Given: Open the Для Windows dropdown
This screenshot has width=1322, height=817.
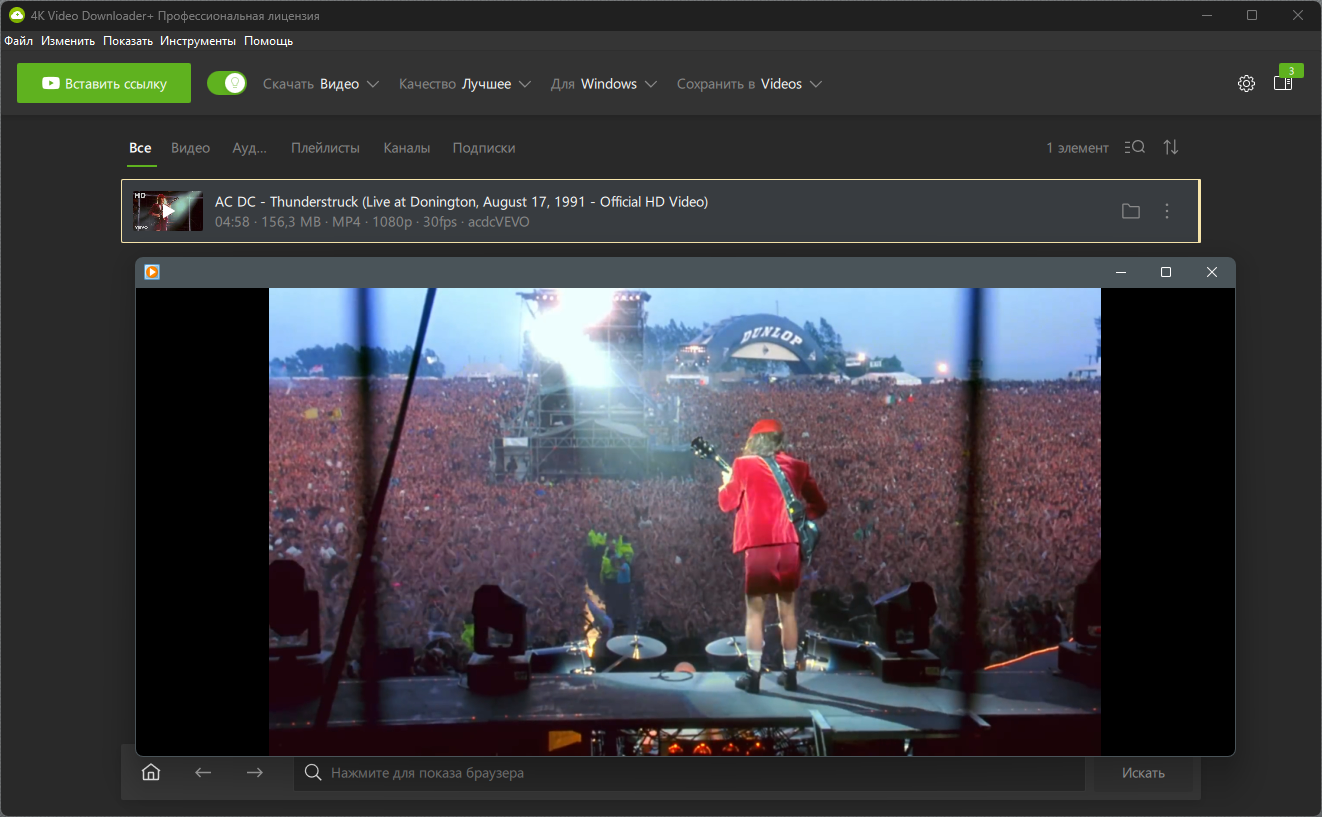Looking at the screenshot, I should click(604, 84).
